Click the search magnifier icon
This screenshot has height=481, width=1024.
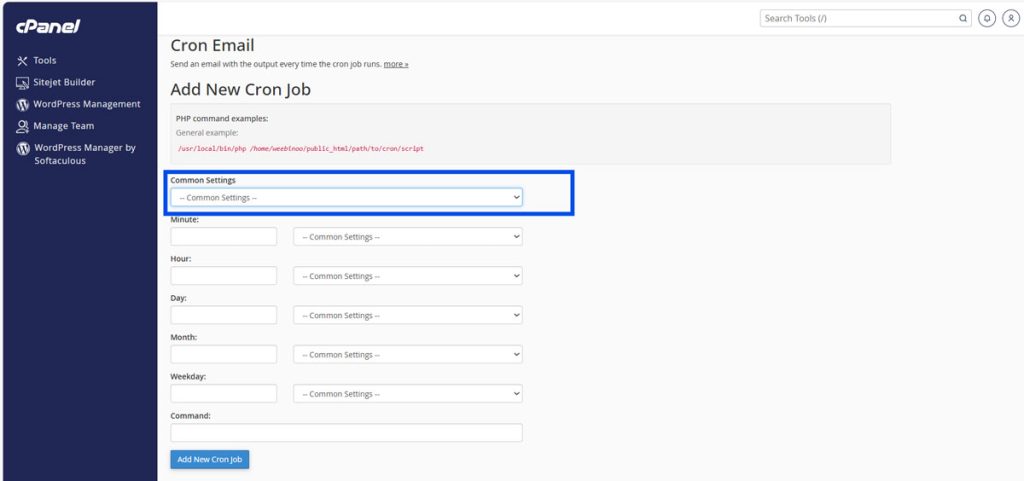coord(963,18)
